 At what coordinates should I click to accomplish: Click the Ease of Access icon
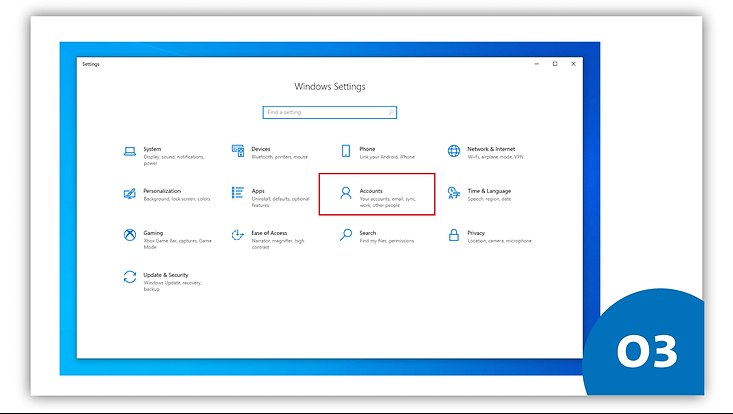point(238,235)
